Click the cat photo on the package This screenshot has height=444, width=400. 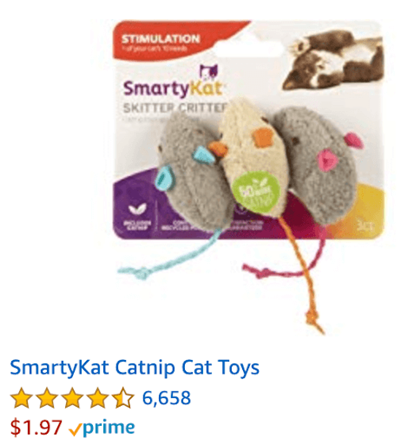pyautogui.click(x=333, y=60)
